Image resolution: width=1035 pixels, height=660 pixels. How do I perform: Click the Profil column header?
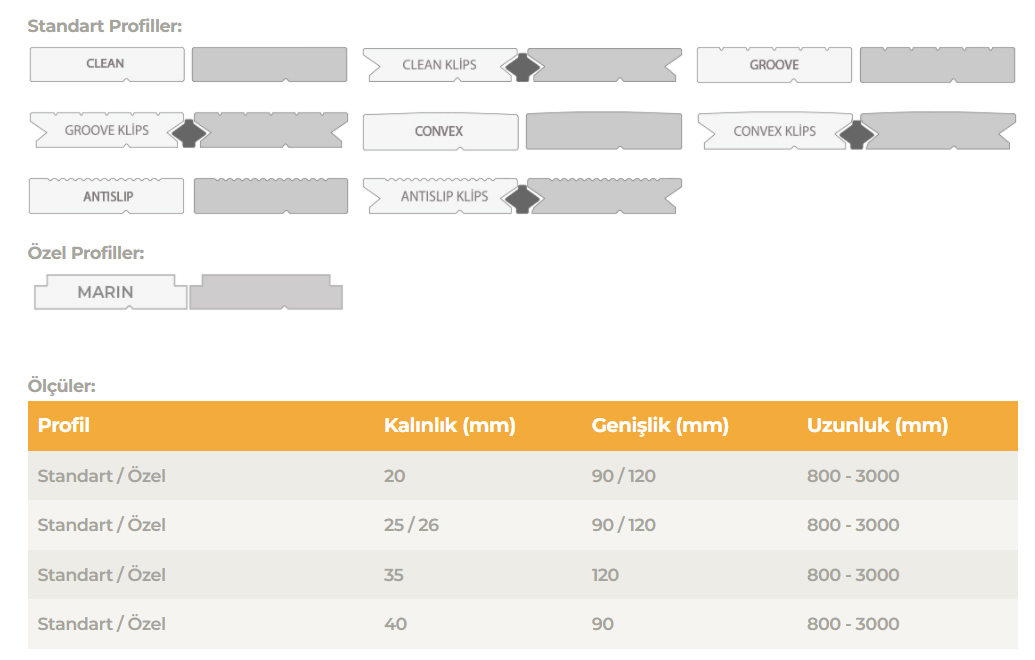(64, 426)
